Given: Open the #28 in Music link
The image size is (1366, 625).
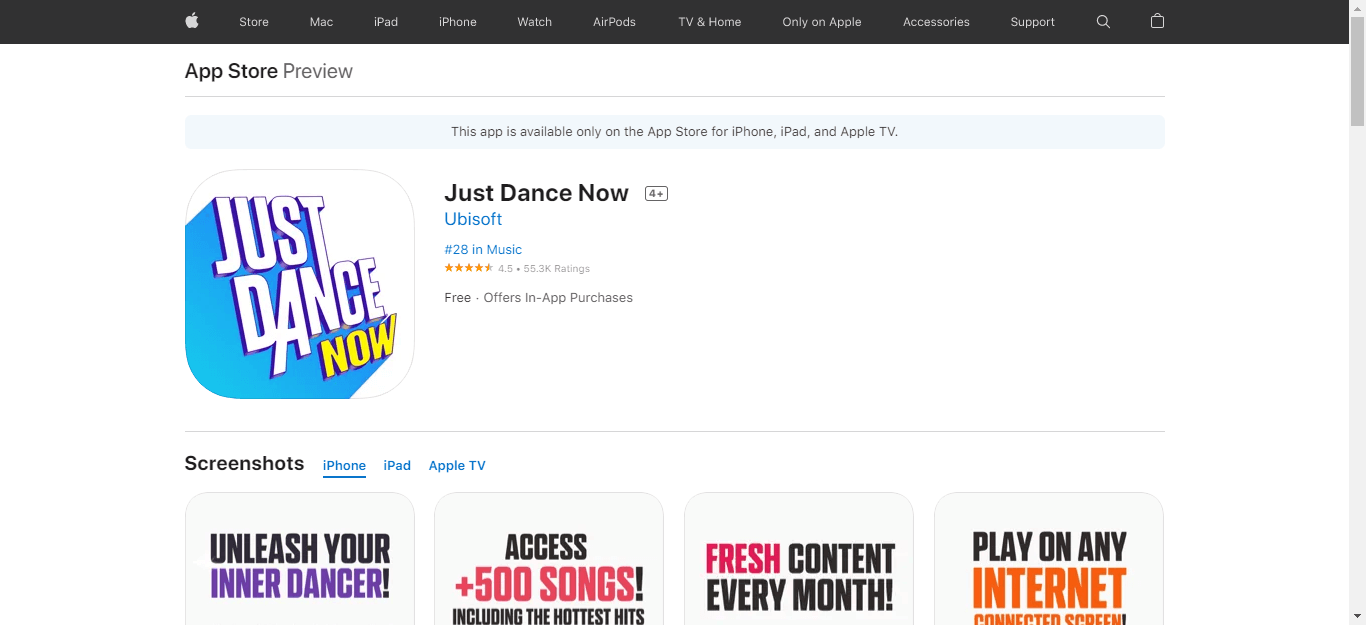Looking at the screenshot, I should 483,250.
